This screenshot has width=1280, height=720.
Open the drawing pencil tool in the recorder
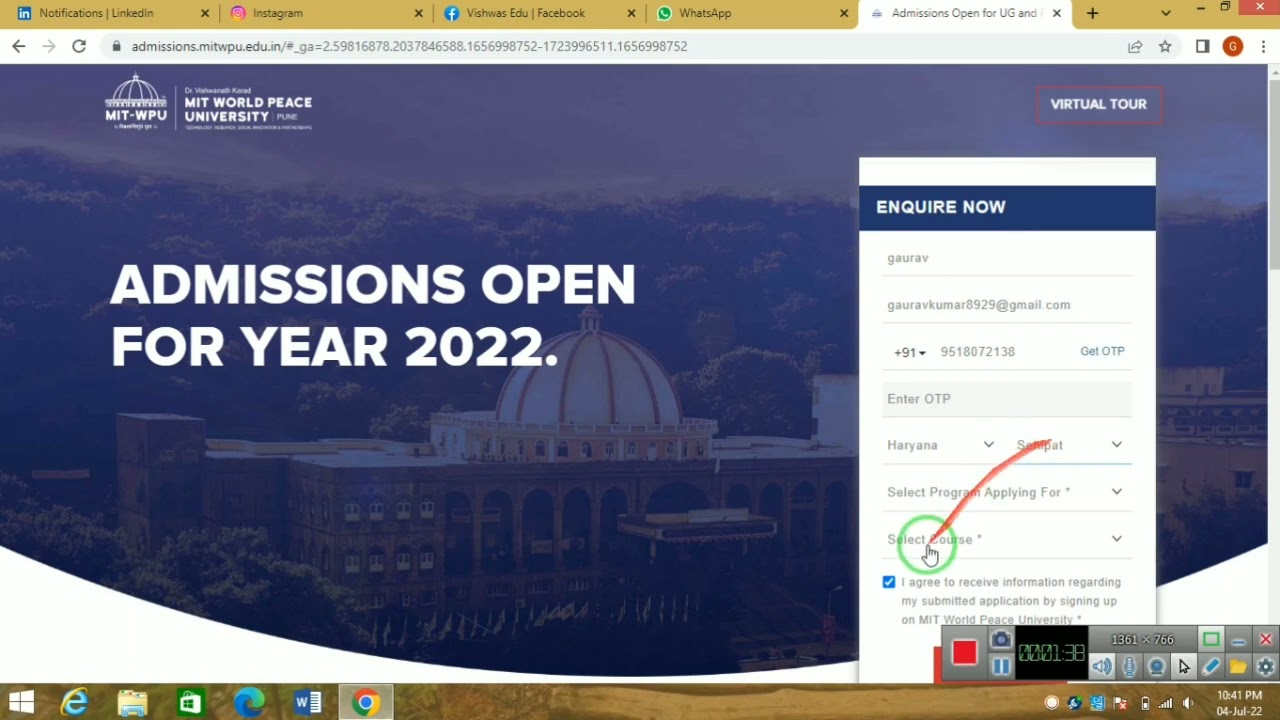(x=1211, y=666)
